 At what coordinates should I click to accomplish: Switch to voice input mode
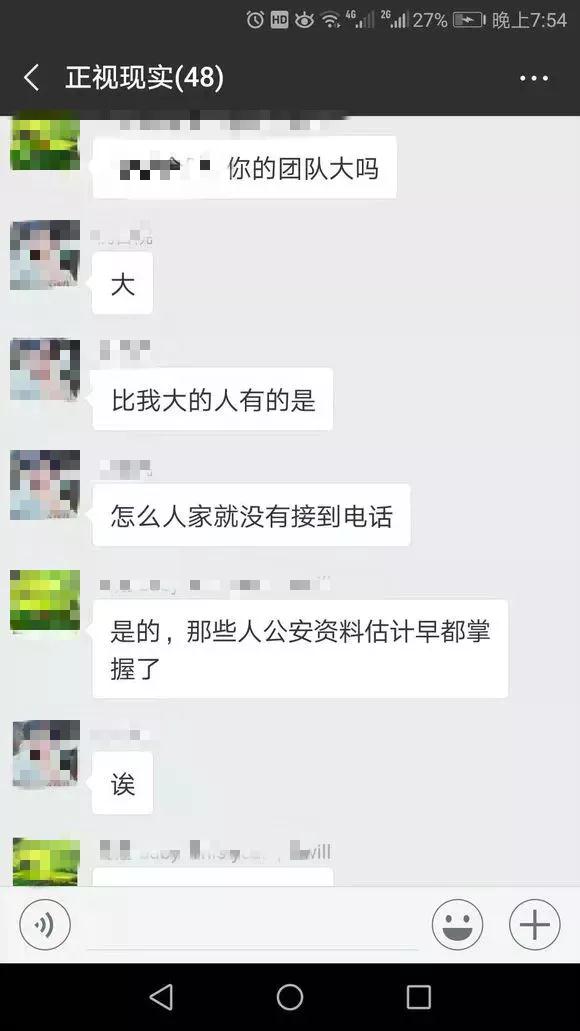click(x=45, y=924)
